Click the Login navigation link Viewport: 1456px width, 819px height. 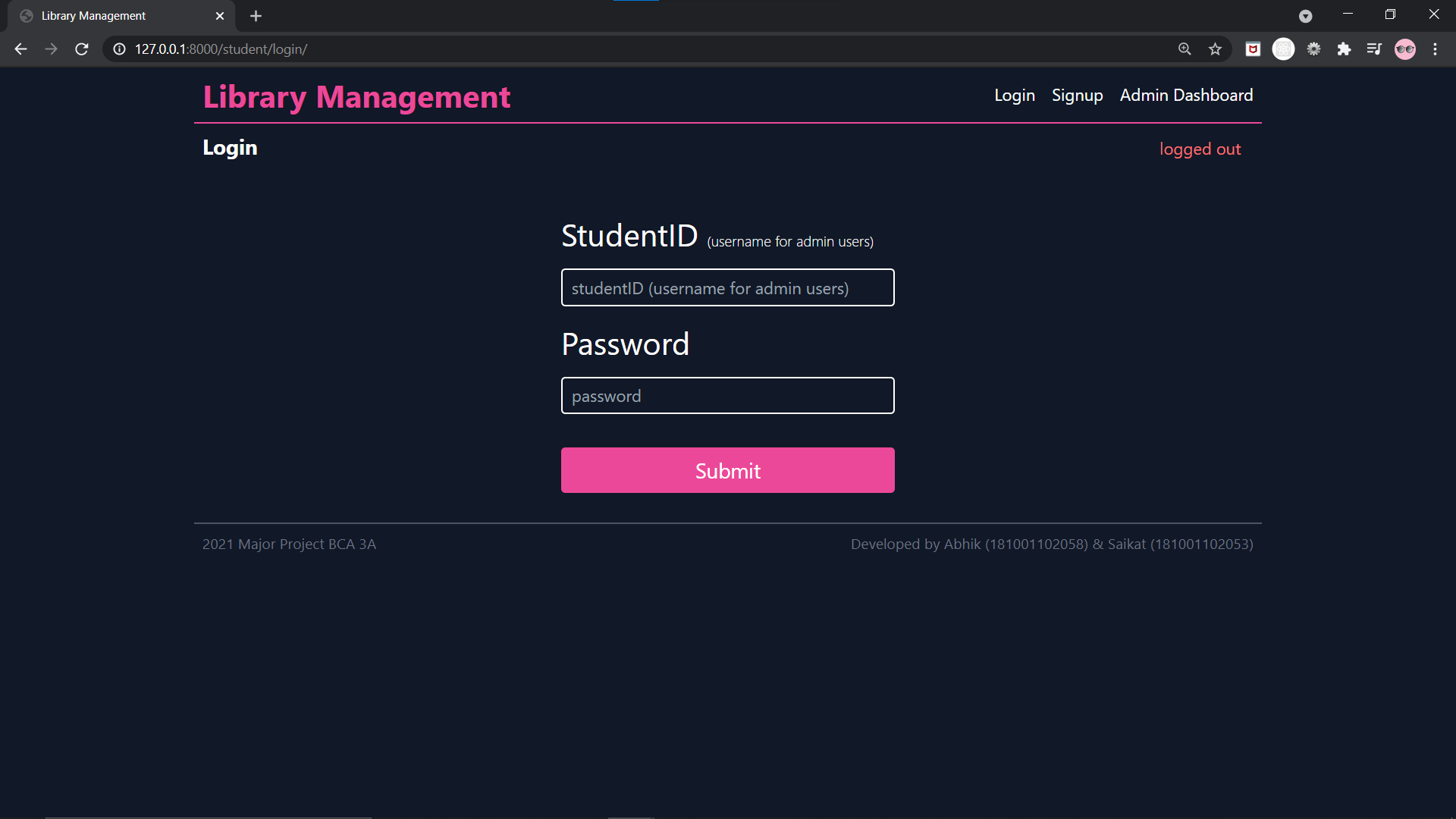coord(1014,96)
